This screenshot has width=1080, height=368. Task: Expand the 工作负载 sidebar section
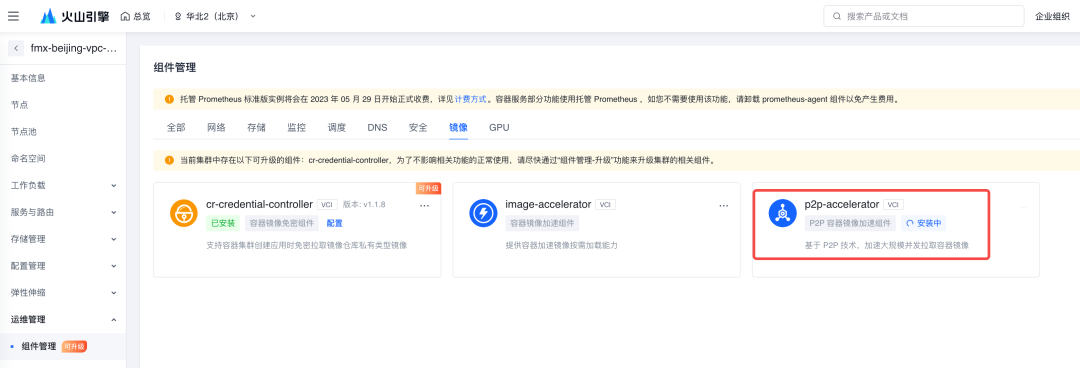pyautogui.click(x=63, y=185)
